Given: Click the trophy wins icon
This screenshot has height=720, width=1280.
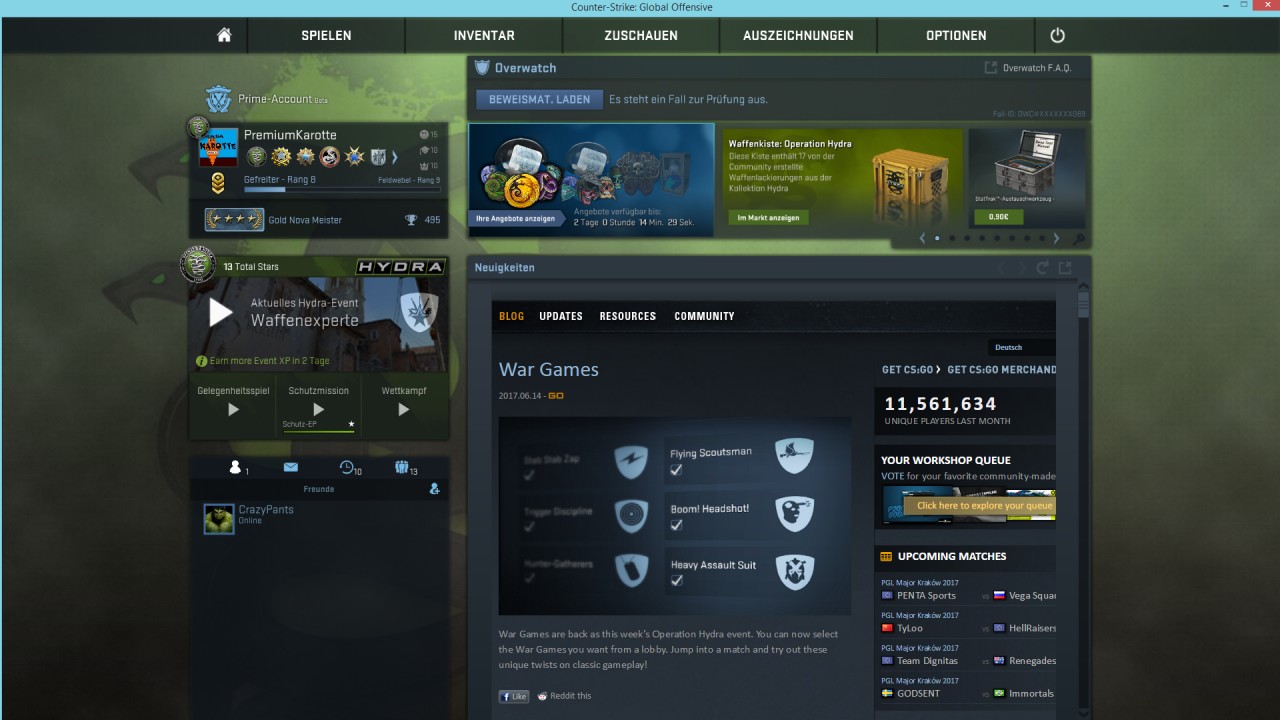Looking at the screenshot, I should 411,220.
